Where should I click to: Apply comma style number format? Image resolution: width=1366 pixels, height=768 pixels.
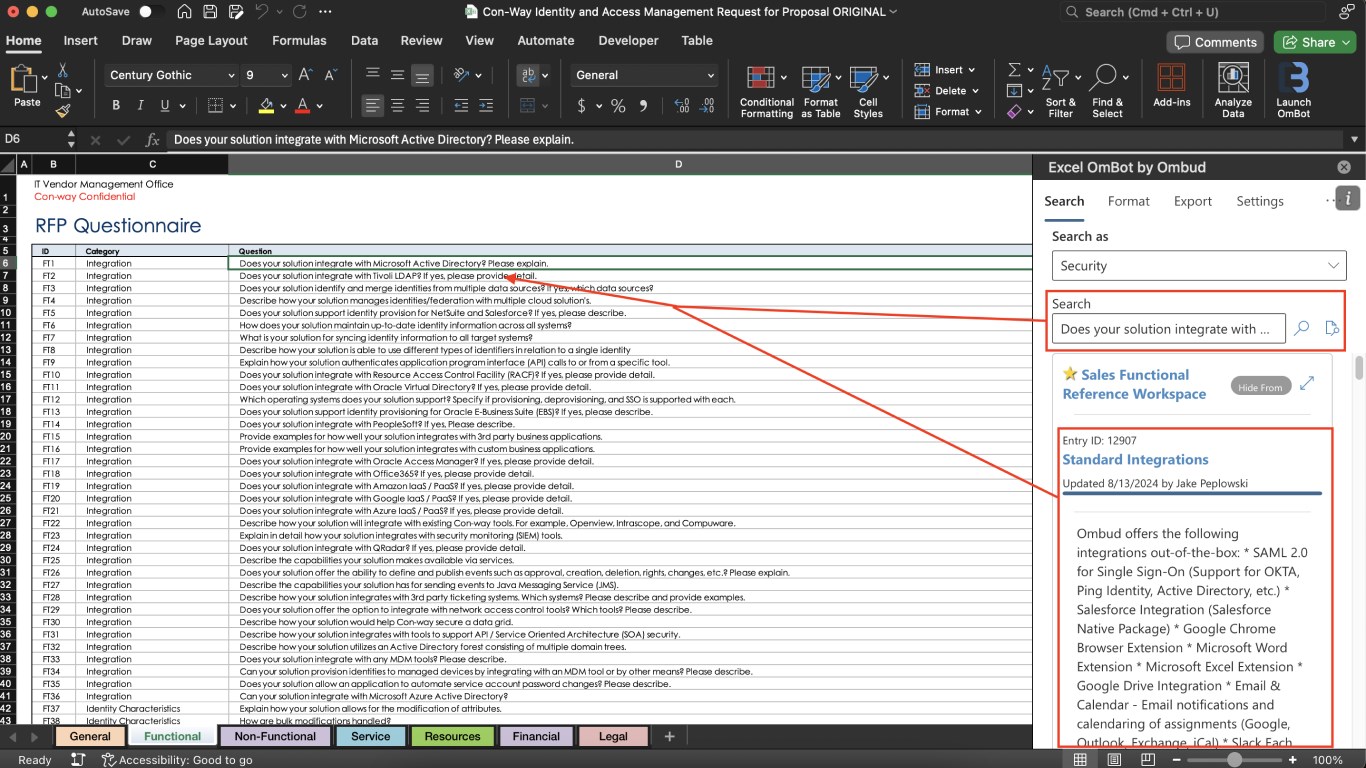click(x=643, y=106)
